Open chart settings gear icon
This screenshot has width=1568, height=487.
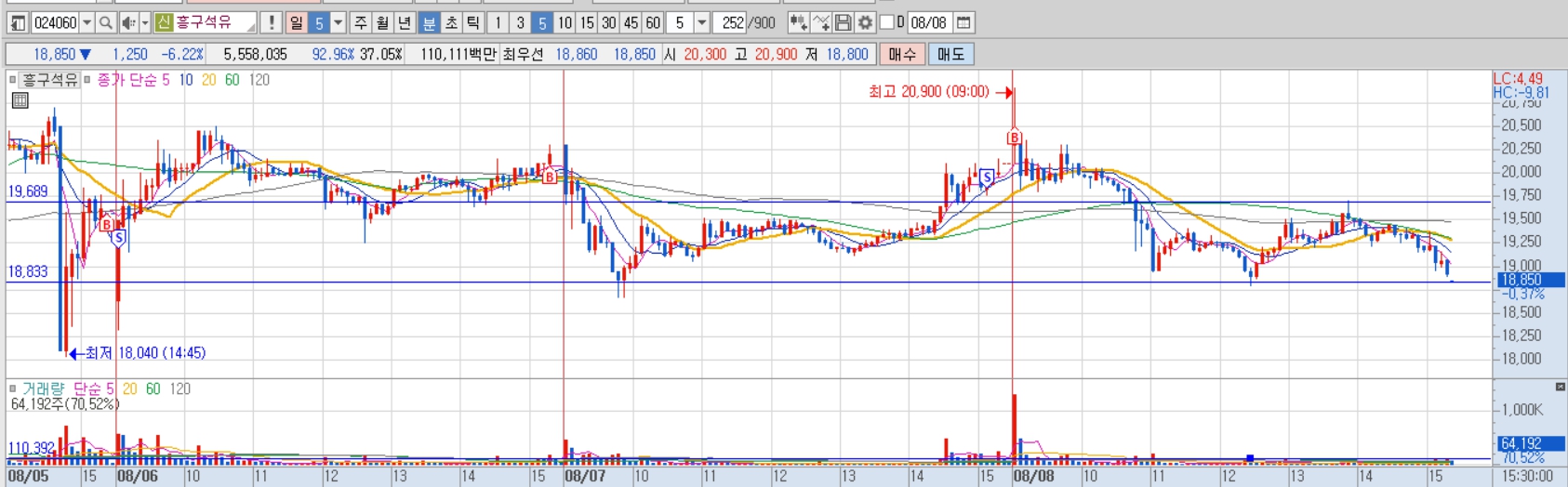(x=865, y=22)
